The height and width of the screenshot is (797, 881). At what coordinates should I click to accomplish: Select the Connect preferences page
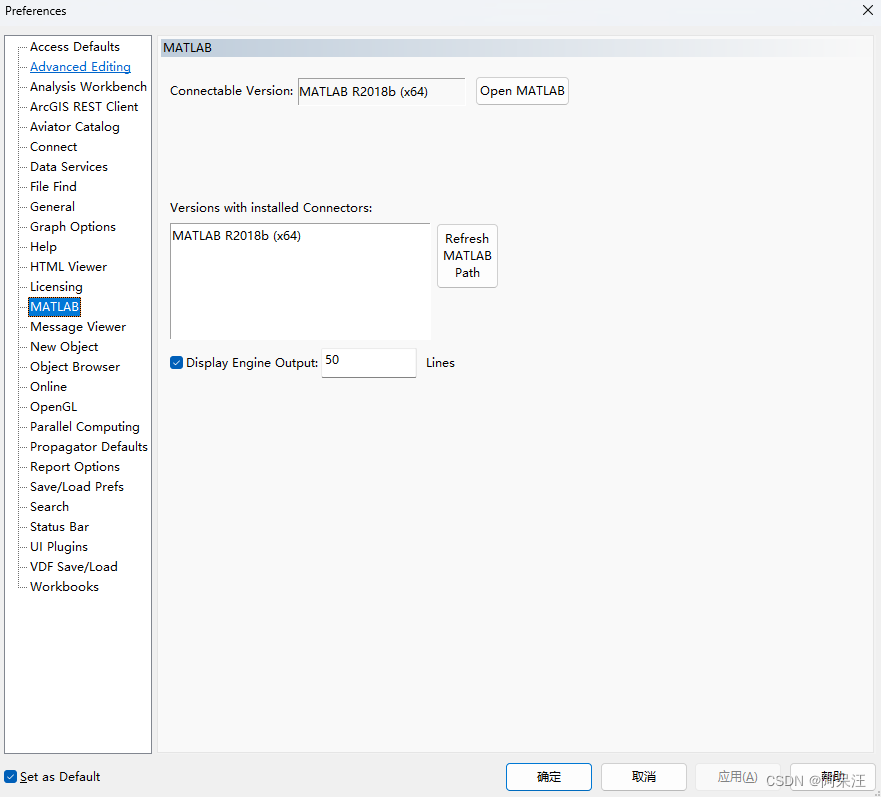[x=53, y=147]
